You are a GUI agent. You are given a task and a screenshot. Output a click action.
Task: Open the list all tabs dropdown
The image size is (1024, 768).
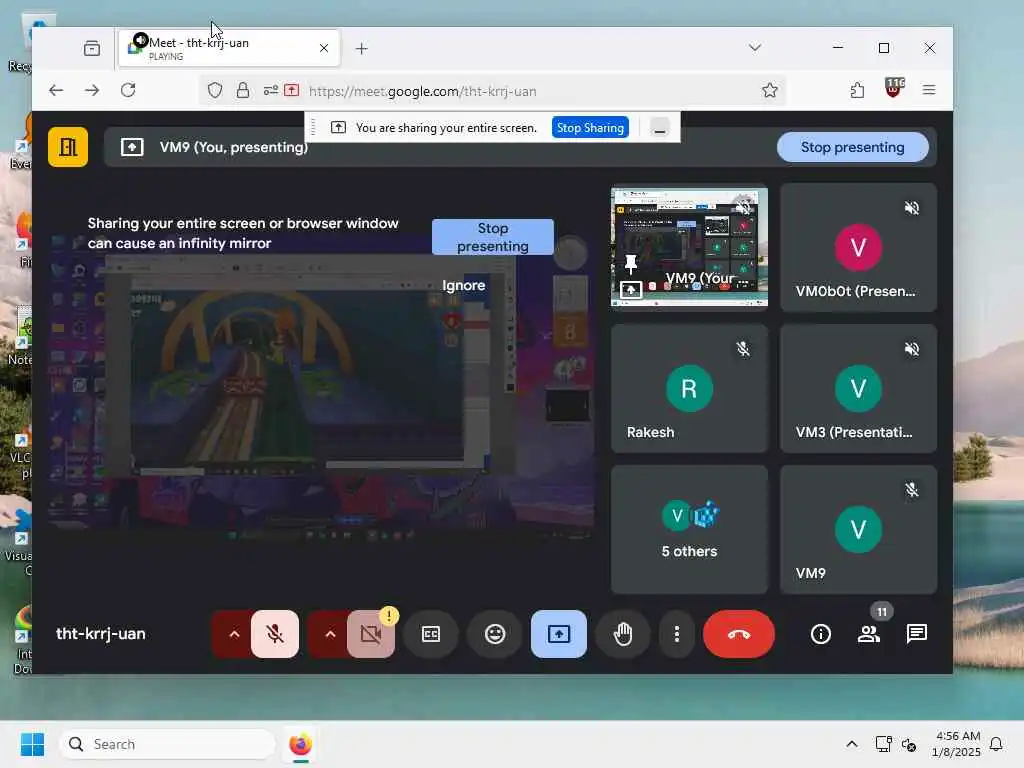pos(755,48)
